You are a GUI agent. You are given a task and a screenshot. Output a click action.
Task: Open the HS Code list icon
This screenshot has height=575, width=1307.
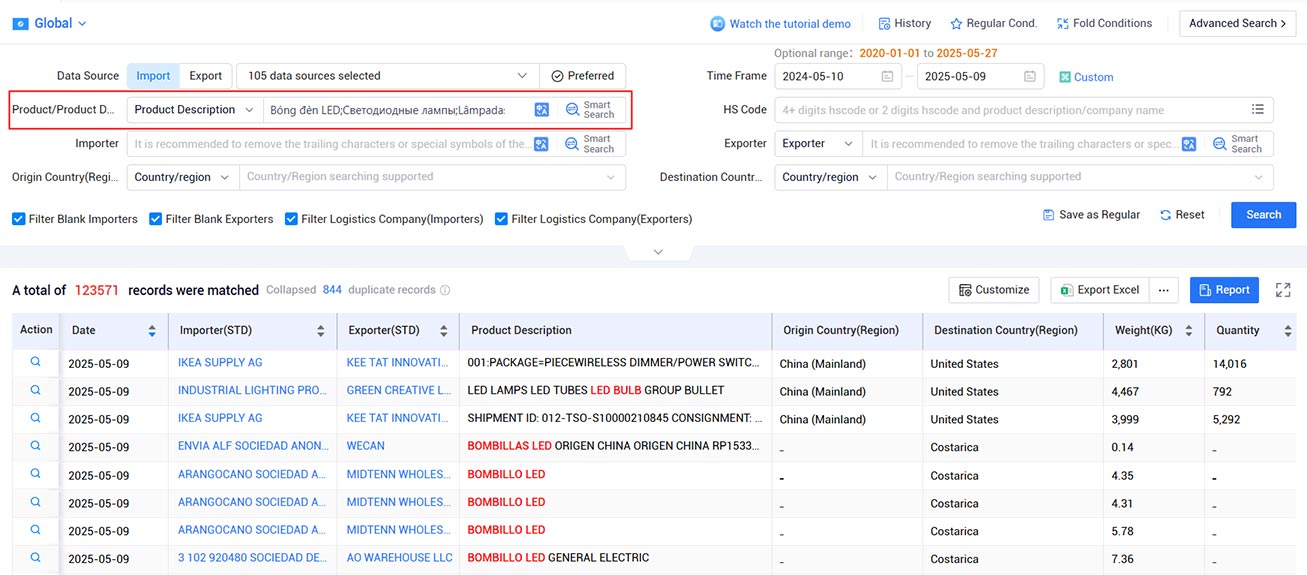(x=1258, y=110)
